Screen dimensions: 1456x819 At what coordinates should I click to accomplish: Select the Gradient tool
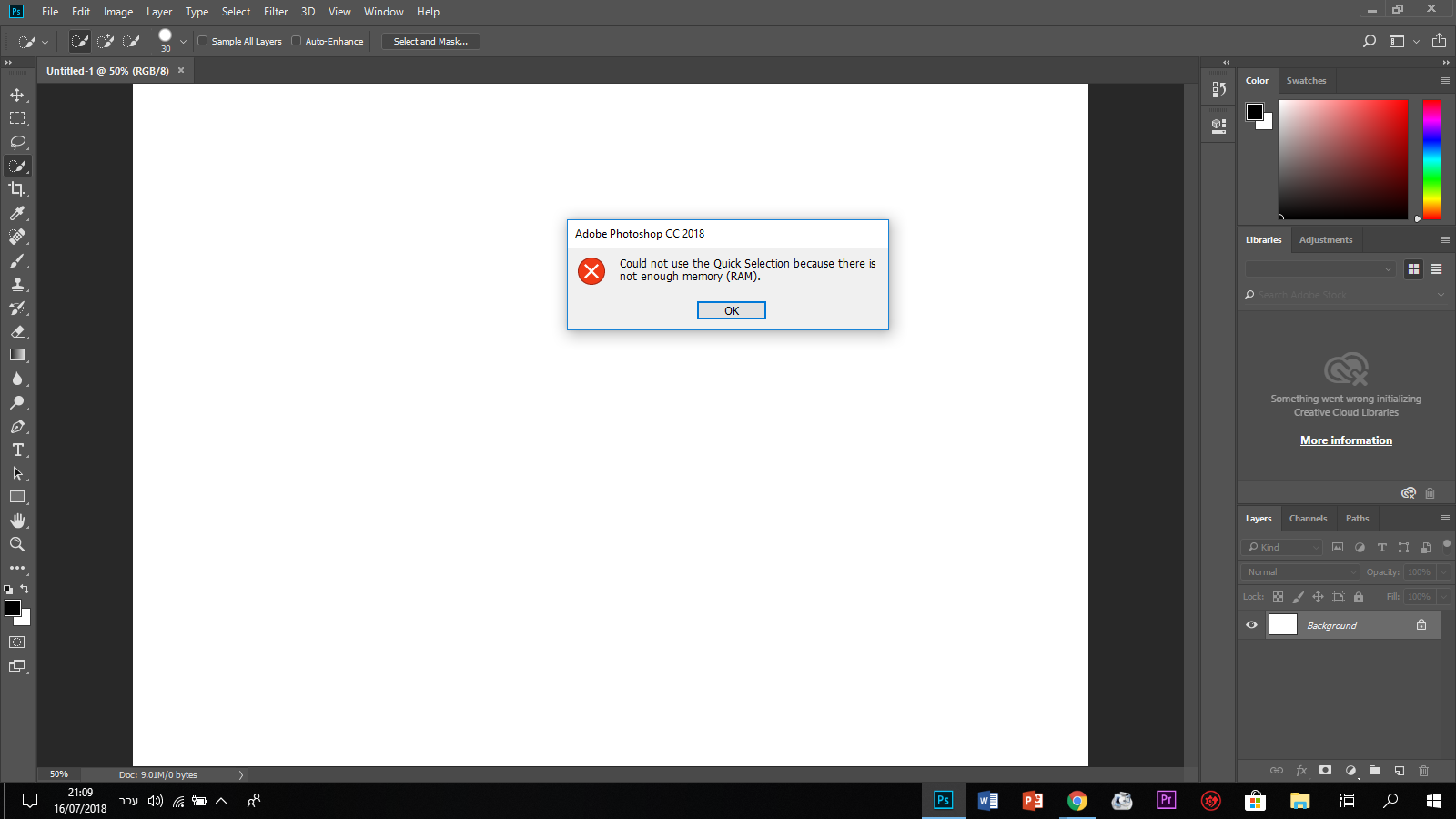17,355
